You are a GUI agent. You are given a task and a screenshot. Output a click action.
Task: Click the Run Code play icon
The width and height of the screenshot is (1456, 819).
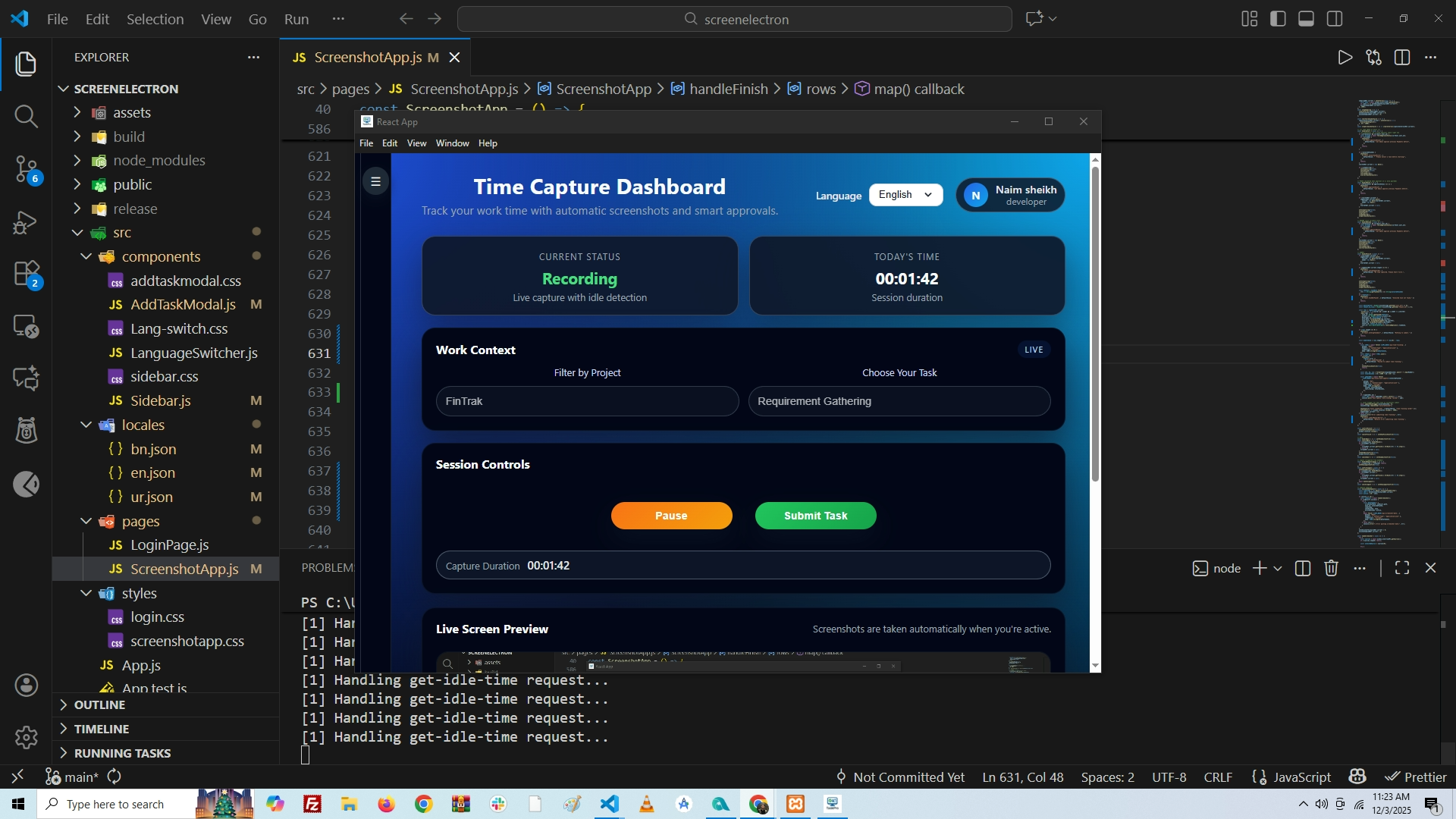pyautogui.click(x=1345, y=58)
